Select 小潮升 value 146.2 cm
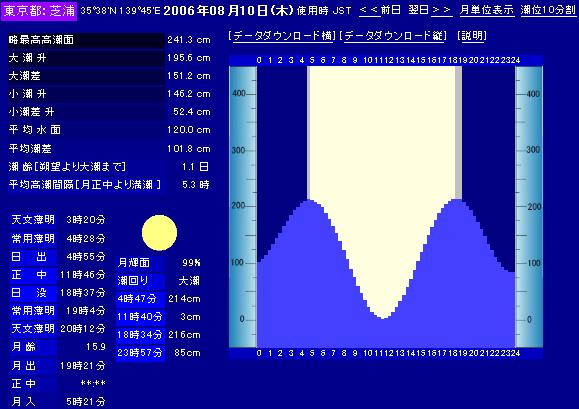 (x=189, y=94)
